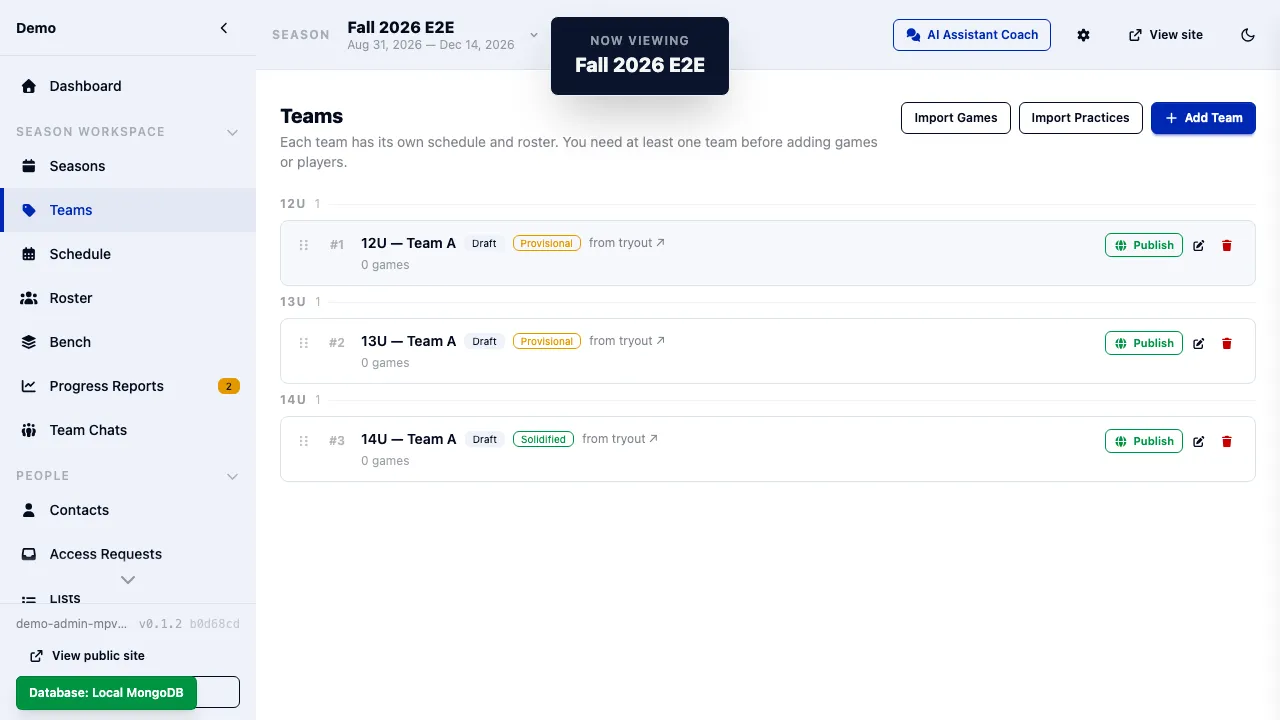Open 'from tryout' link for 12U team
The height and width of the screenshot is (720, 1280).
click(x=627, y=243)
